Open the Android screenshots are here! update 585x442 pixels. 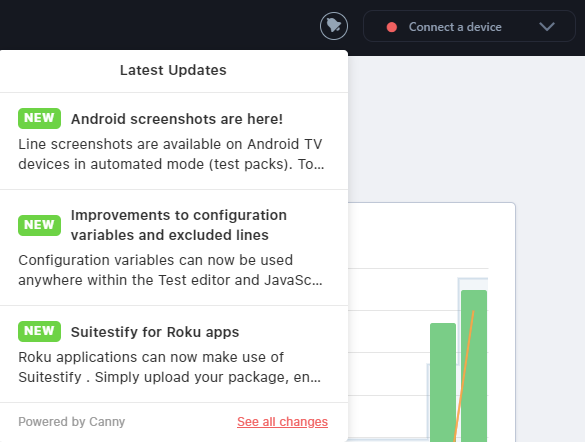click(x=177, y=119)
